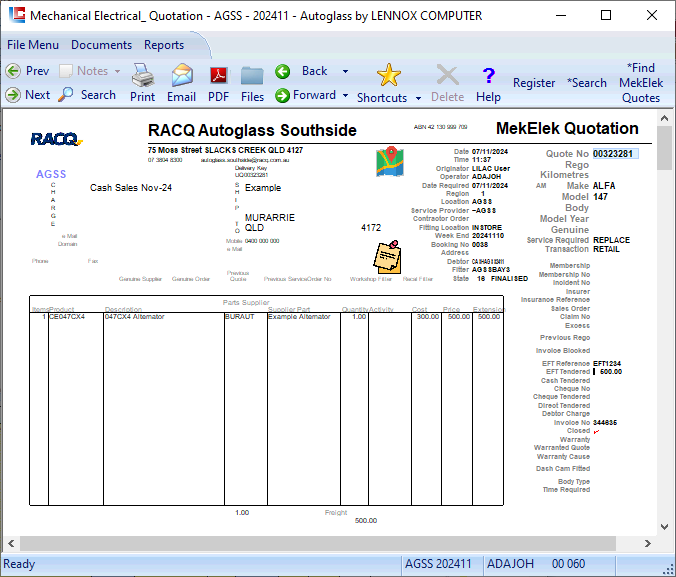Click *Find MekElek Quotes button

(x=641, y=83)
